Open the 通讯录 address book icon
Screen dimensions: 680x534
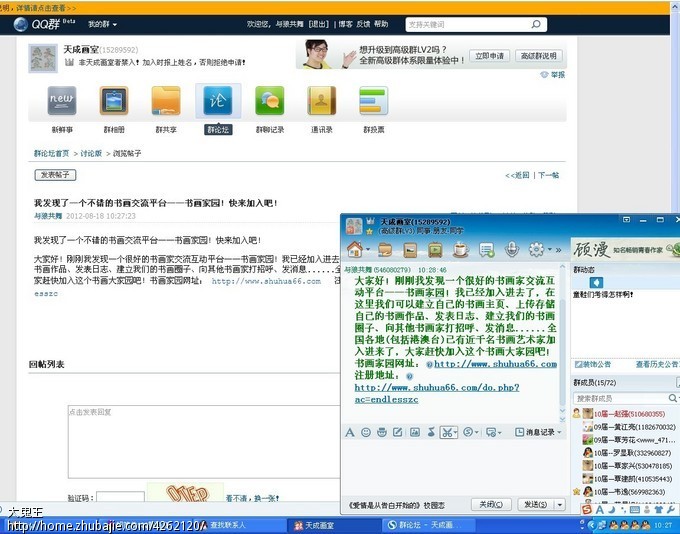[x=321, y=101]
